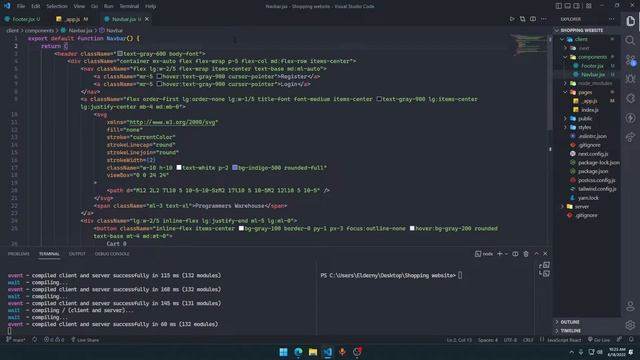Open Run and Debug view

coord(631,79)
